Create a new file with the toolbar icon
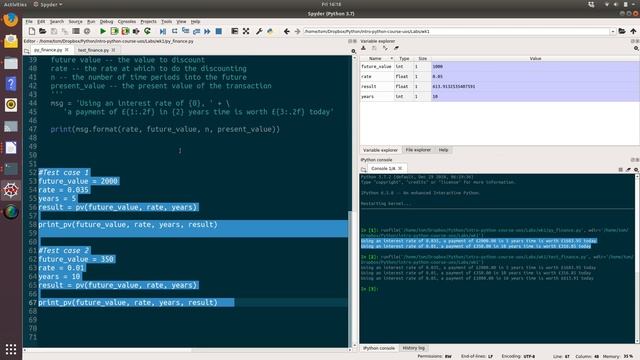 click(x=32, y=31)
